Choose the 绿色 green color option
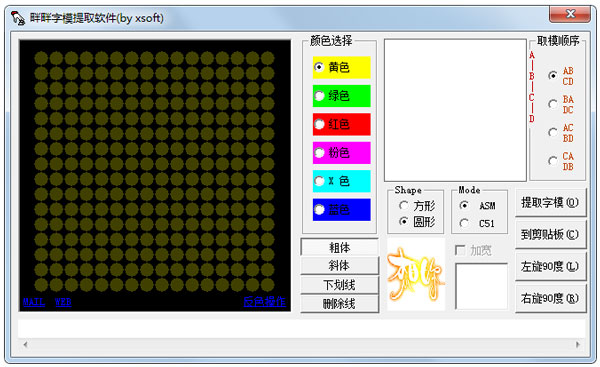Image resolution: width=600 pixels, height=367 pixels. (341, 96)
